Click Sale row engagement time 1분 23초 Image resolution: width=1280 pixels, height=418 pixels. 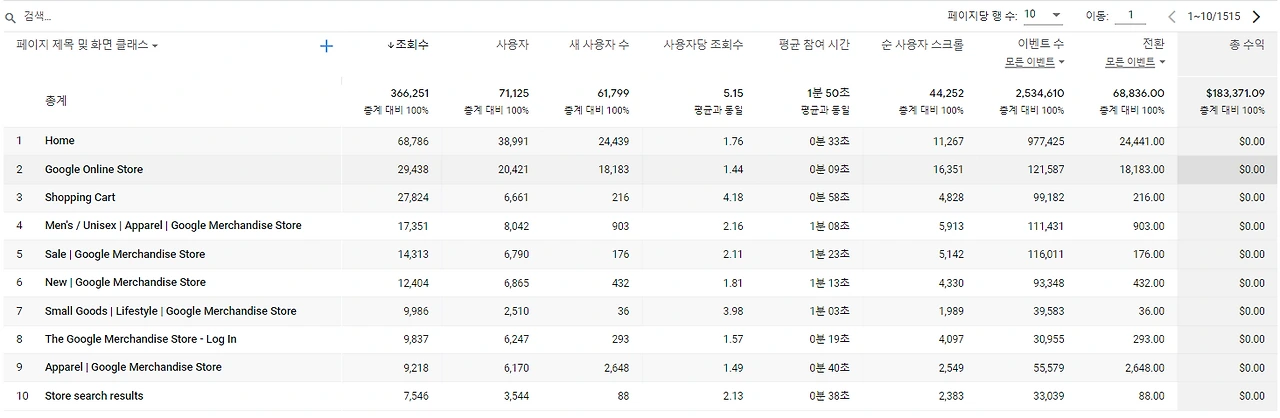pos(830,254)
